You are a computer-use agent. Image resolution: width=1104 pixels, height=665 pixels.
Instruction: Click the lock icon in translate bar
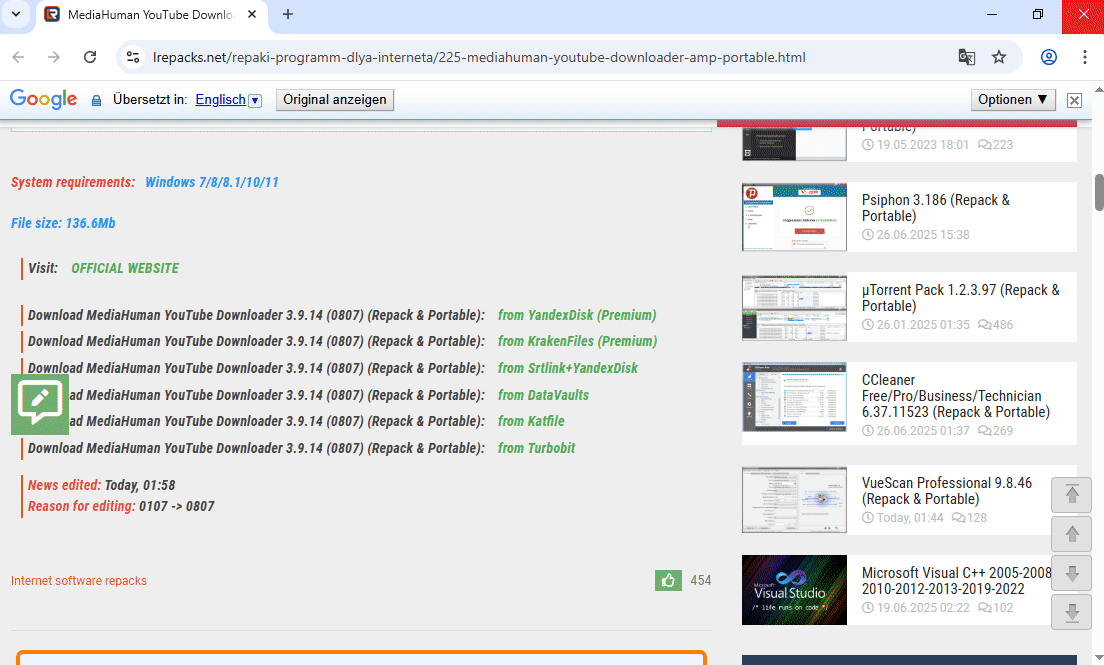(x=96, y=101)
